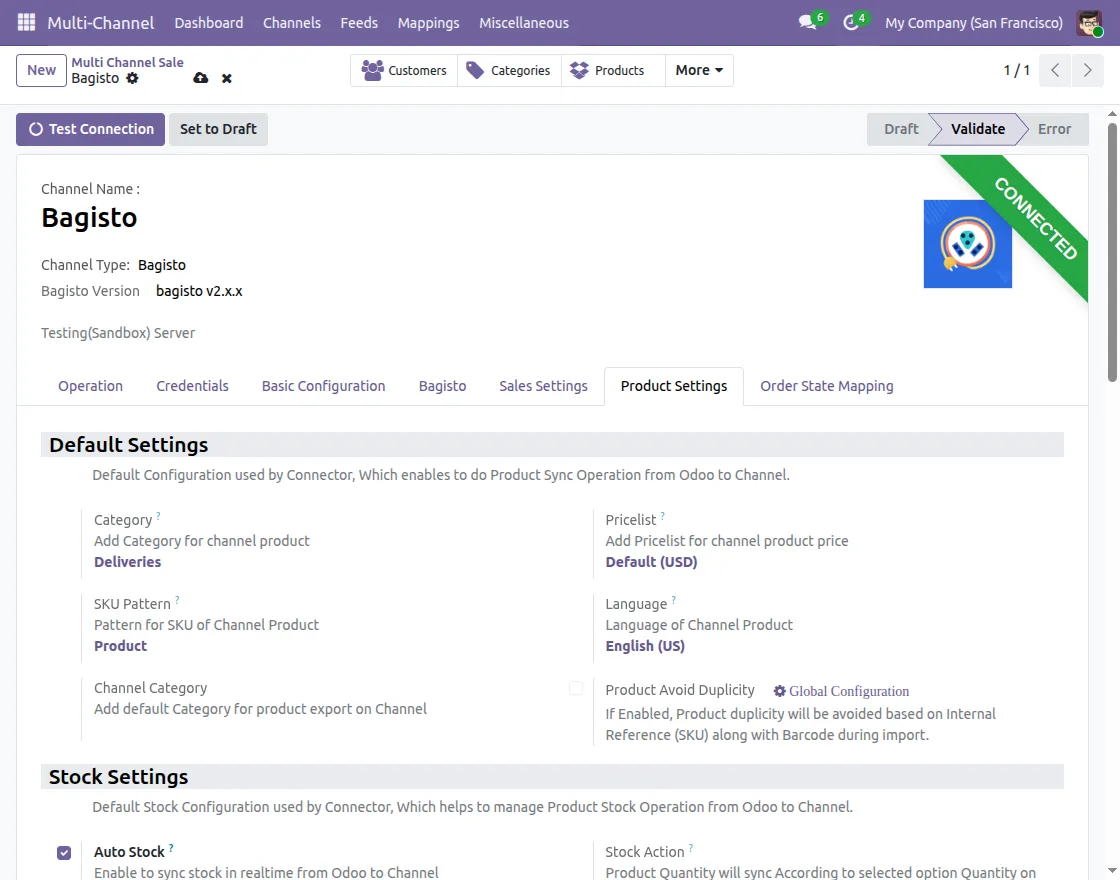
Task: Click the Stock Action help question mark
Action: (x=691, y=847)
